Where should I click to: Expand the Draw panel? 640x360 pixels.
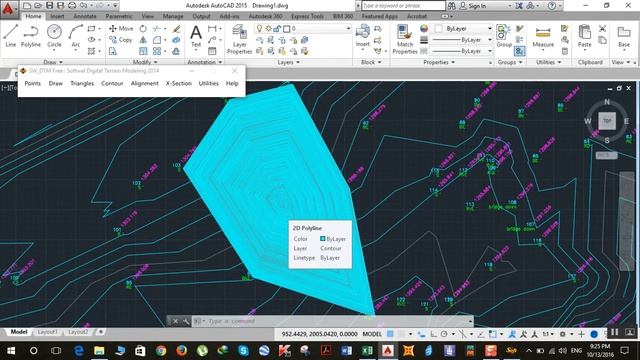53,62
